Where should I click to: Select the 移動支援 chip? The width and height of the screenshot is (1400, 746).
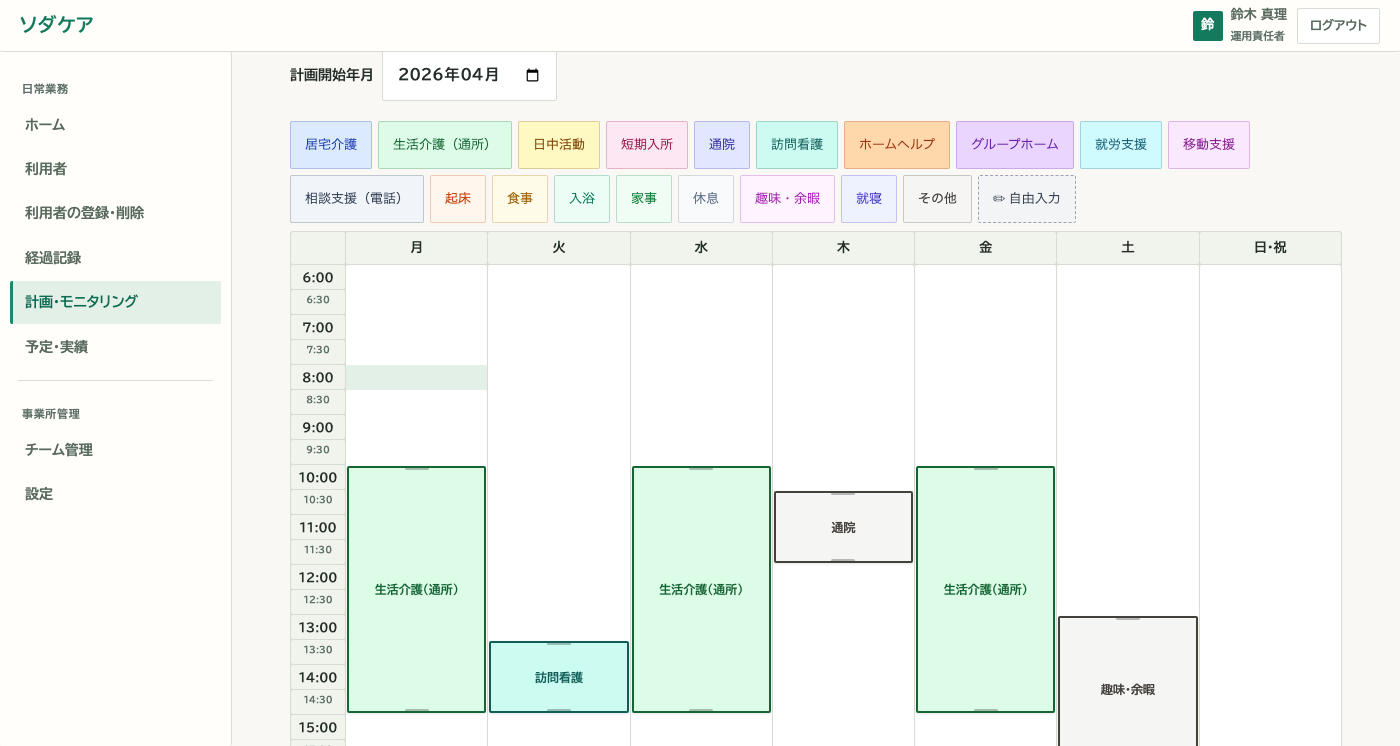coord(1209,145)
